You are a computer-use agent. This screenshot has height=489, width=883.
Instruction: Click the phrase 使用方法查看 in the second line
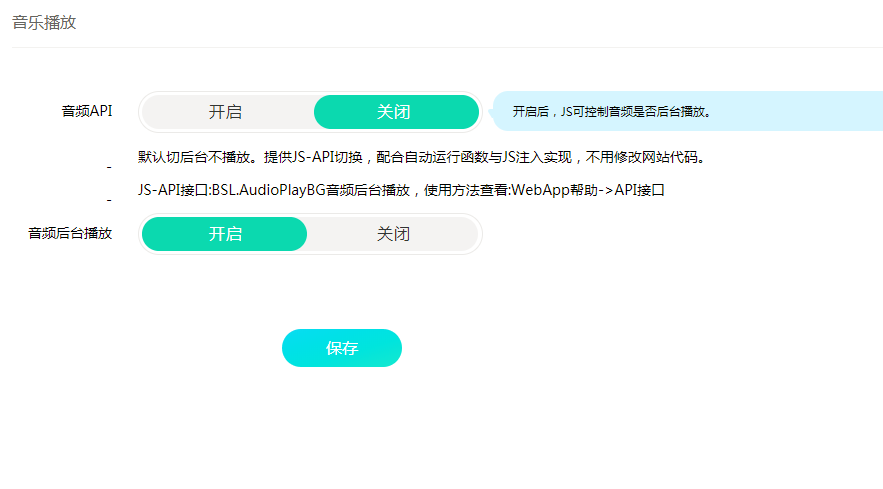point(466,190)
